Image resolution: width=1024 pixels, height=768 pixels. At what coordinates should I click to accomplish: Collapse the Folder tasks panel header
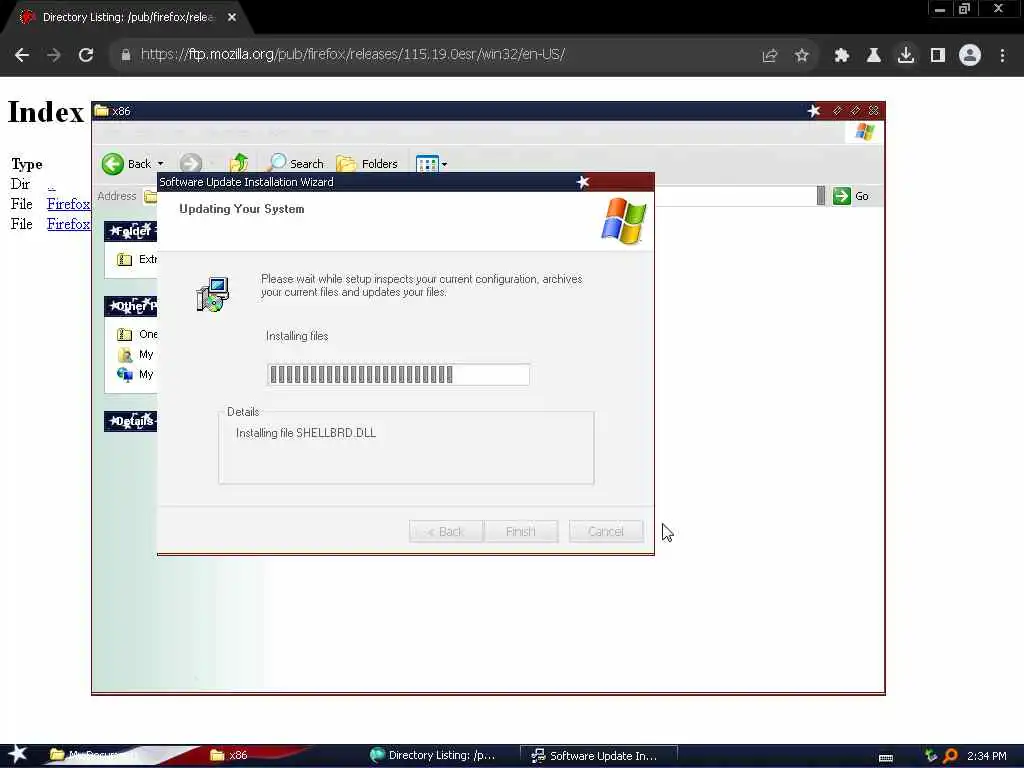pyautogui.click(x=131, y=231)
